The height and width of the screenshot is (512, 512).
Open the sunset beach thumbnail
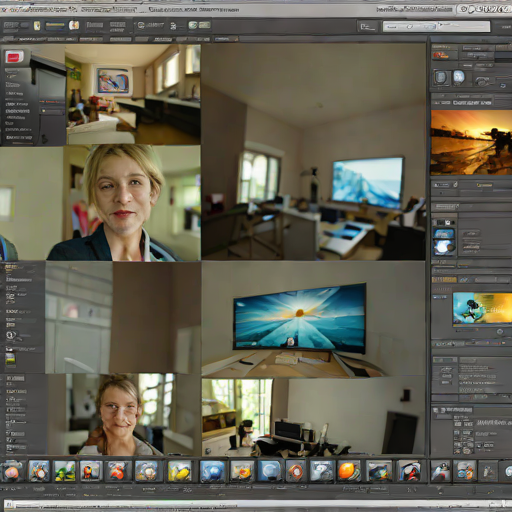[x=471, y=143]
